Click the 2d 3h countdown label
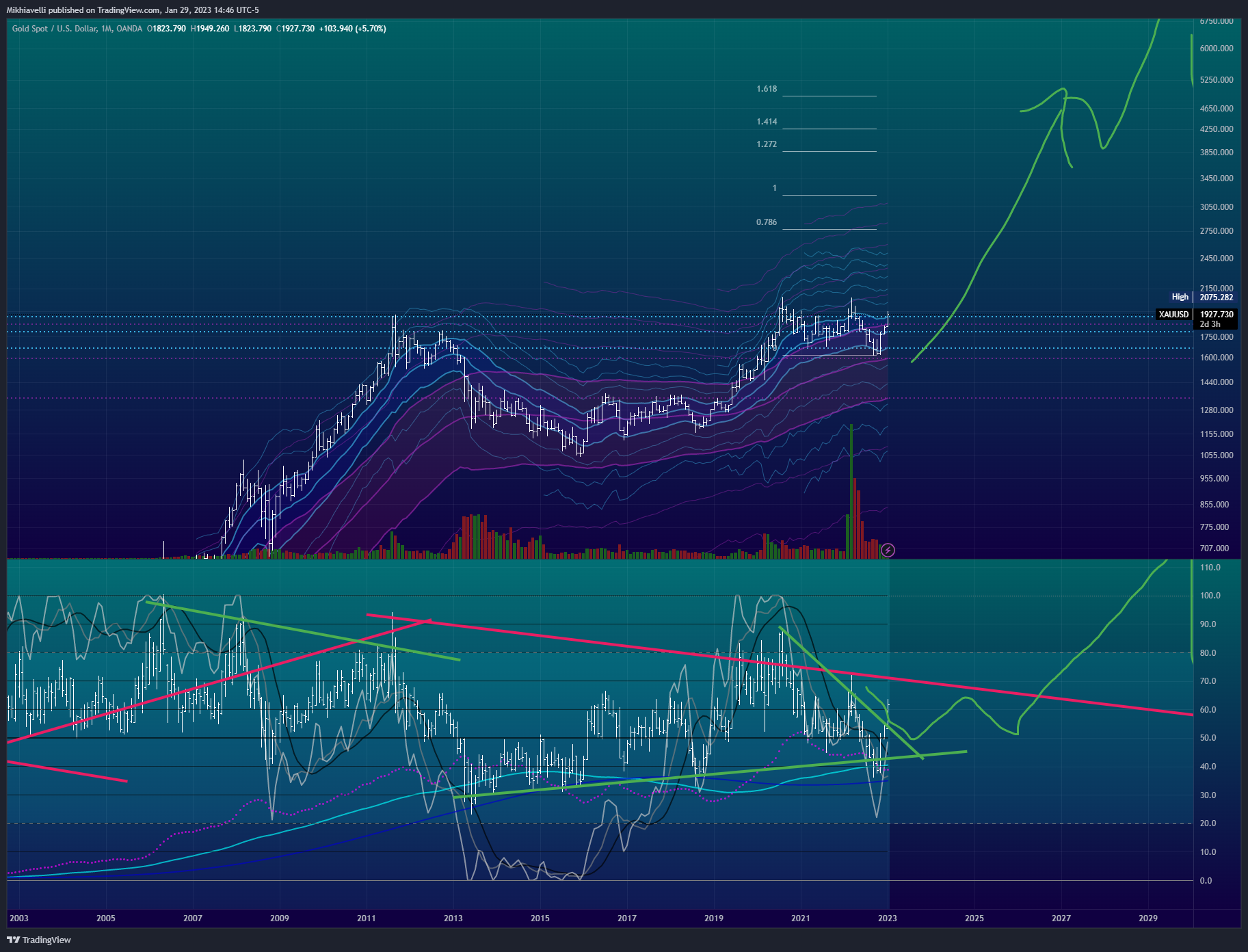 (1210, 324)
